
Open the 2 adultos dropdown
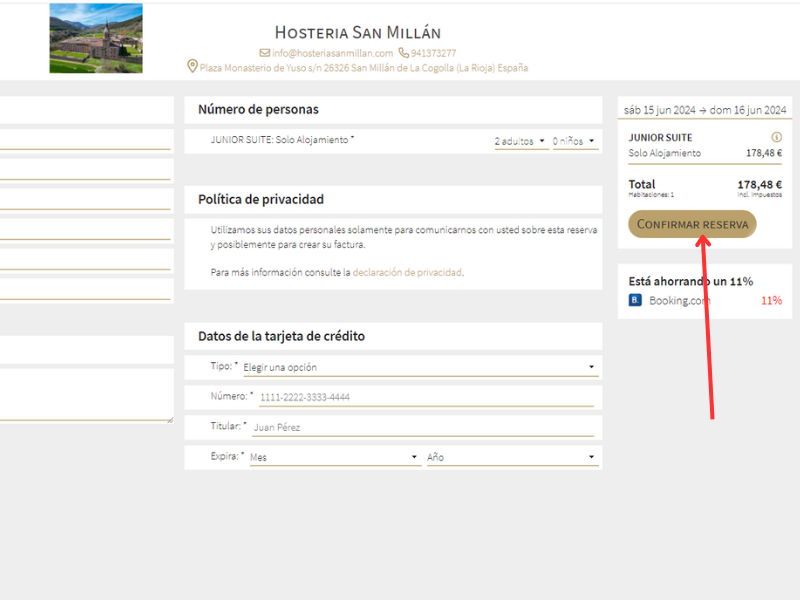[x=520, y=142]
